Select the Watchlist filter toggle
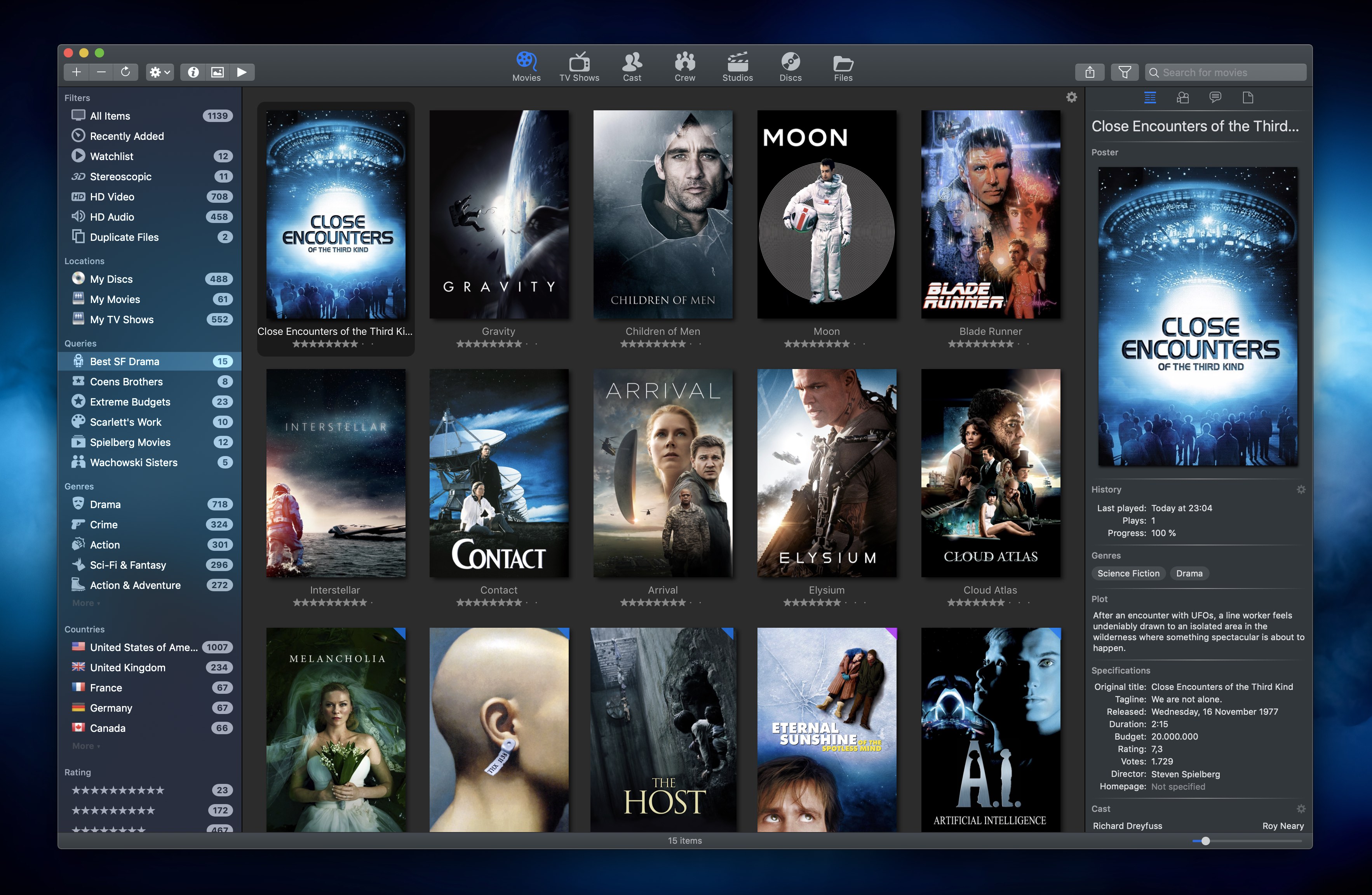This screenshot has height=895, width=1372. click(112, 156)
